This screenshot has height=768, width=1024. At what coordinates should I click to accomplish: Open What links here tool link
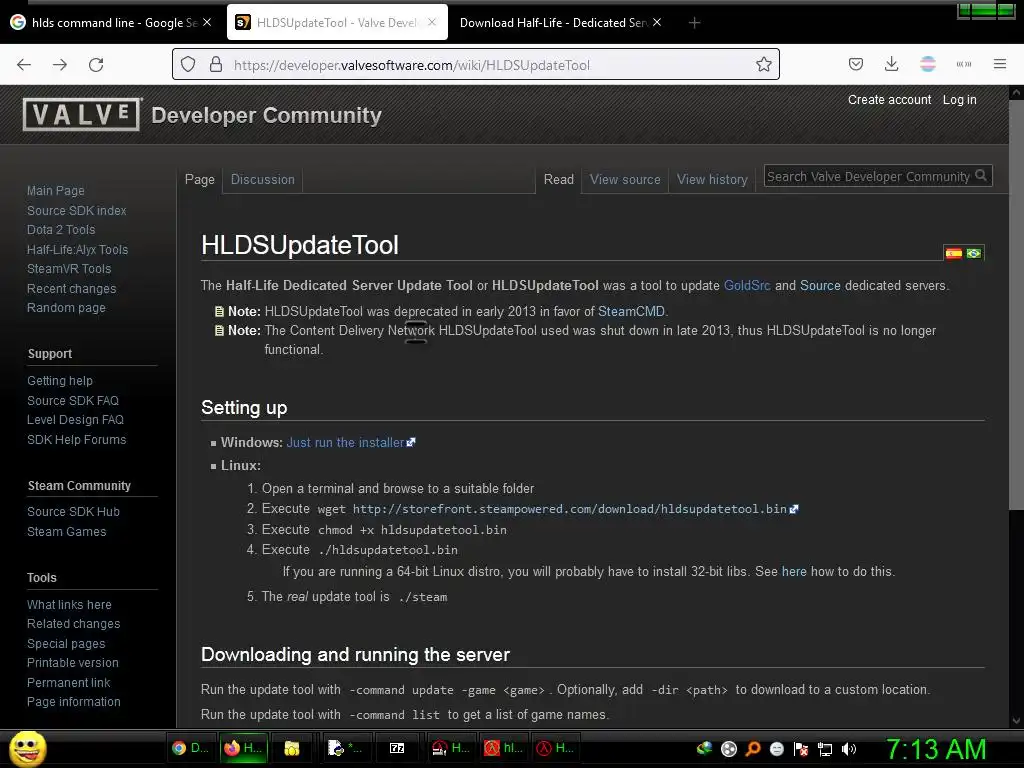pyautogui.click(x=69, y=605)
